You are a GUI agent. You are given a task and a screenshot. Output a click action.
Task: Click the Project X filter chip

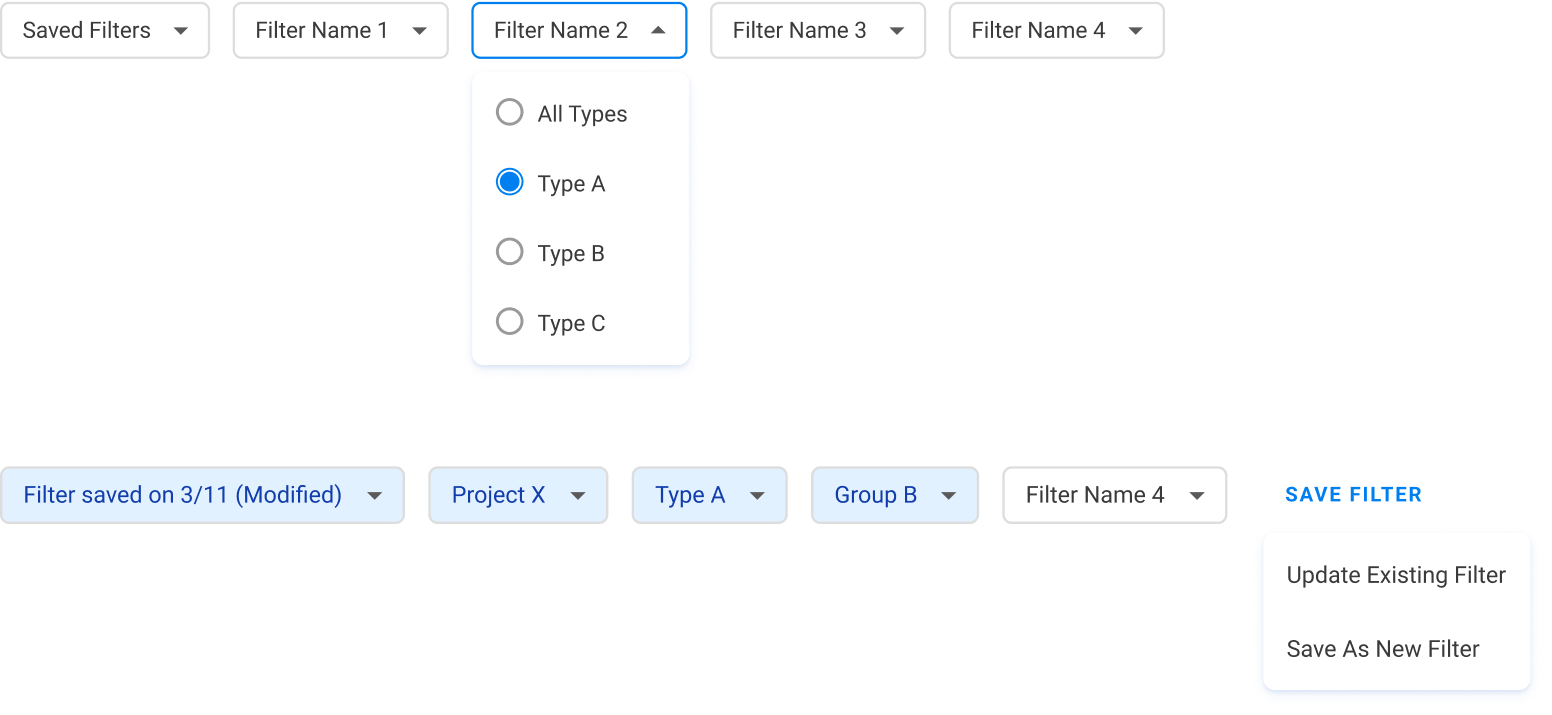(517, 495)
